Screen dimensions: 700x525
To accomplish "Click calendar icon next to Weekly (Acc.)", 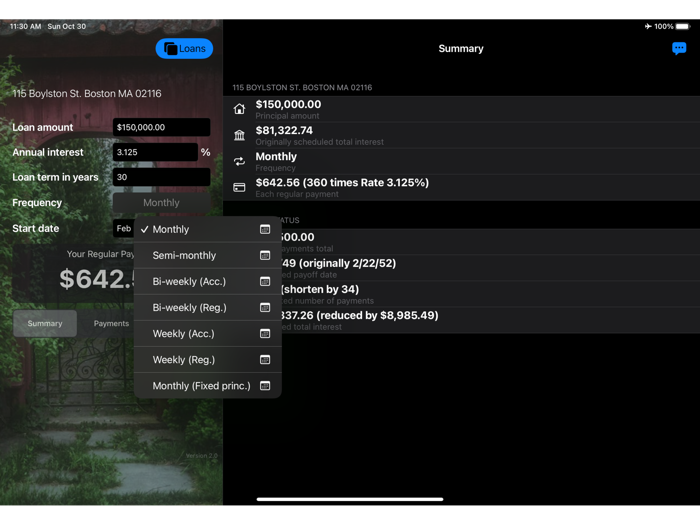I will coord(265,333).
